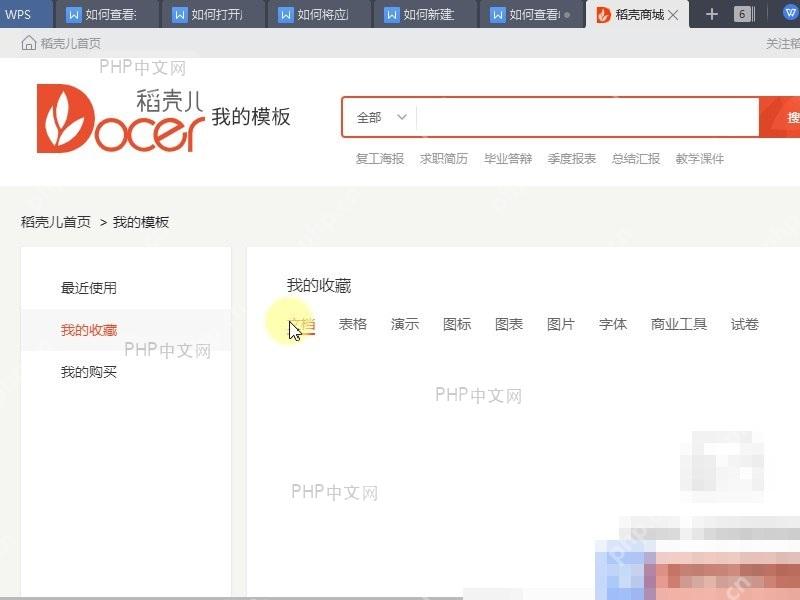Search suggestion 毕业答辩
The image size is (800, 600).
coord(508,159)
